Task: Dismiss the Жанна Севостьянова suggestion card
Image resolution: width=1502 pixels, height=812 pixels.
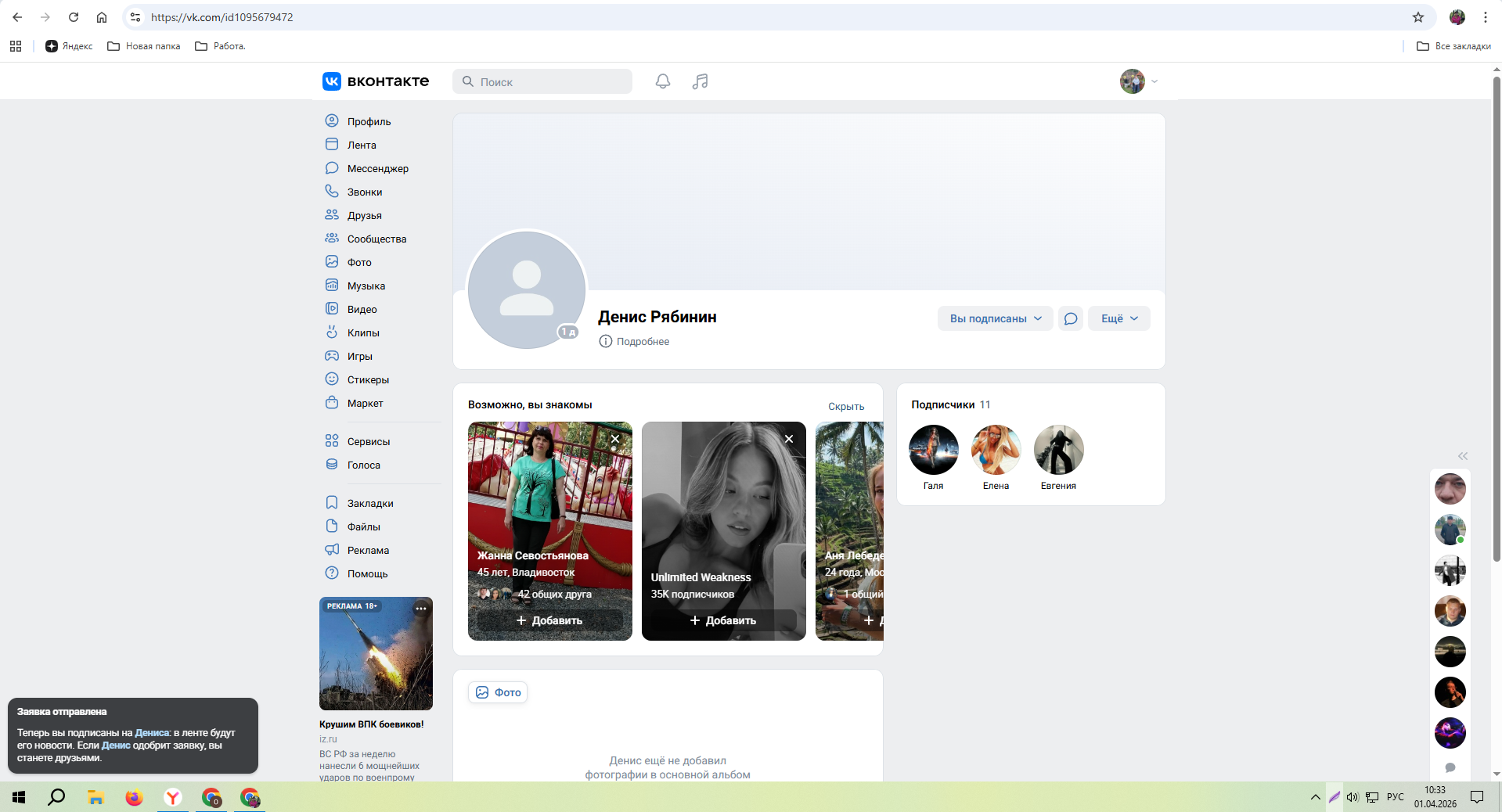Action: 615,439
